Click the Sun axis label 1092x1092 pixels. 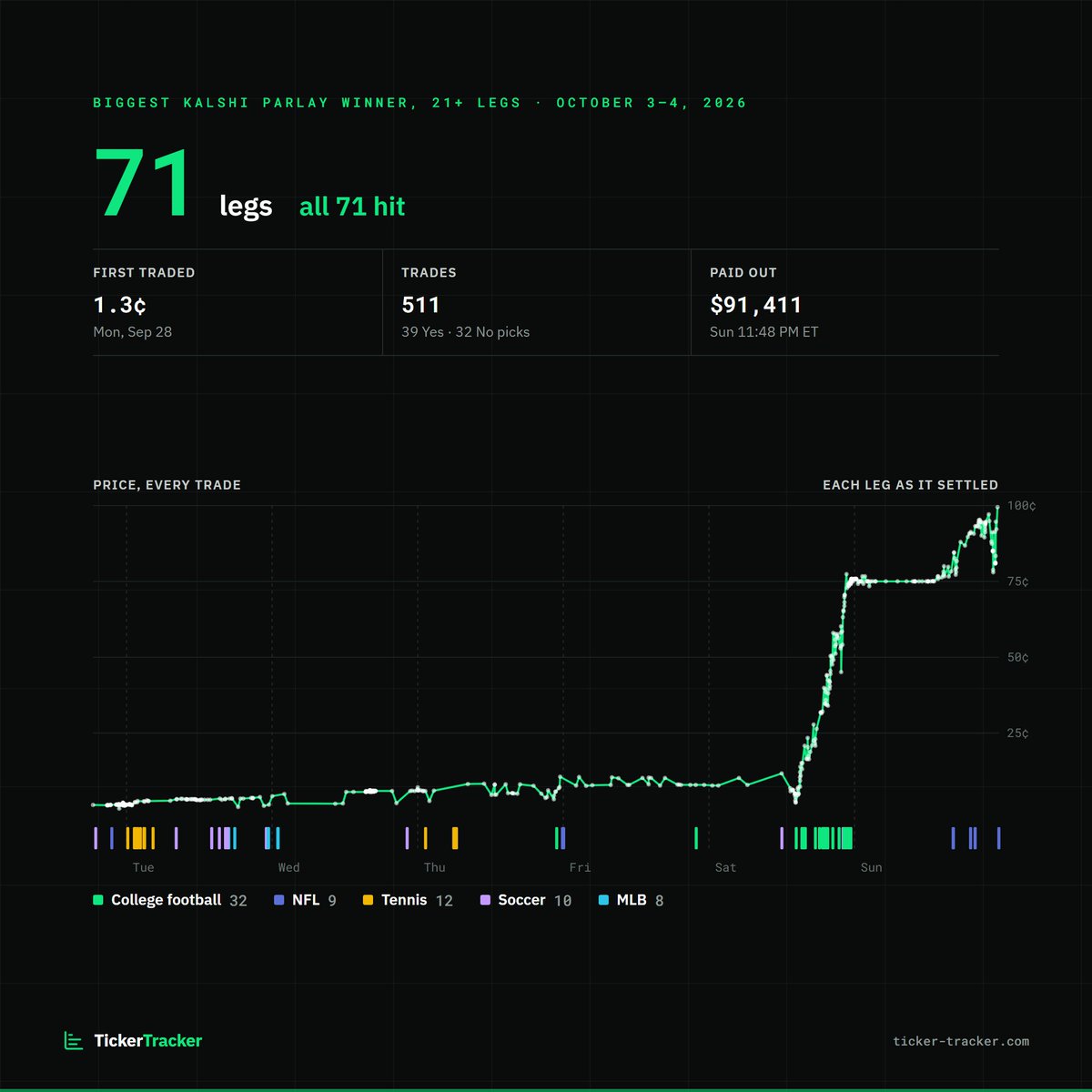871,867
